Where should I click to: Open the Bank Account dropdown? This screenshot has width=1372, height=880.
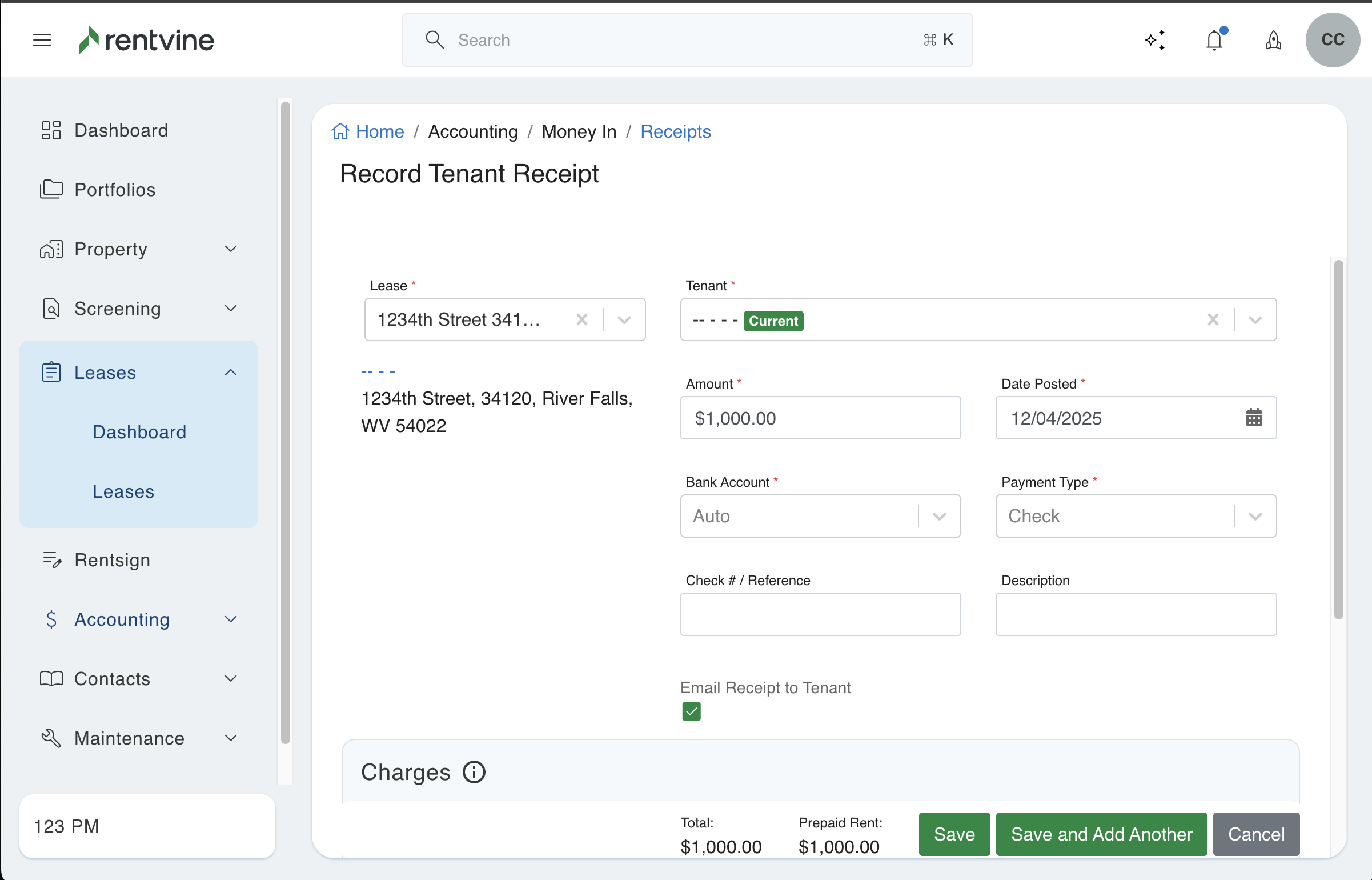939,516
